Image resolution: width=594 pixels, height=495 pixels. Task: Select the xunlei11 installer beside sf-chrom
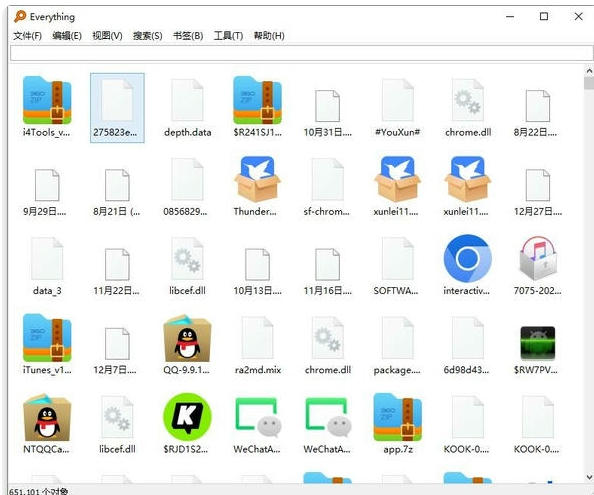click(397, 179)
